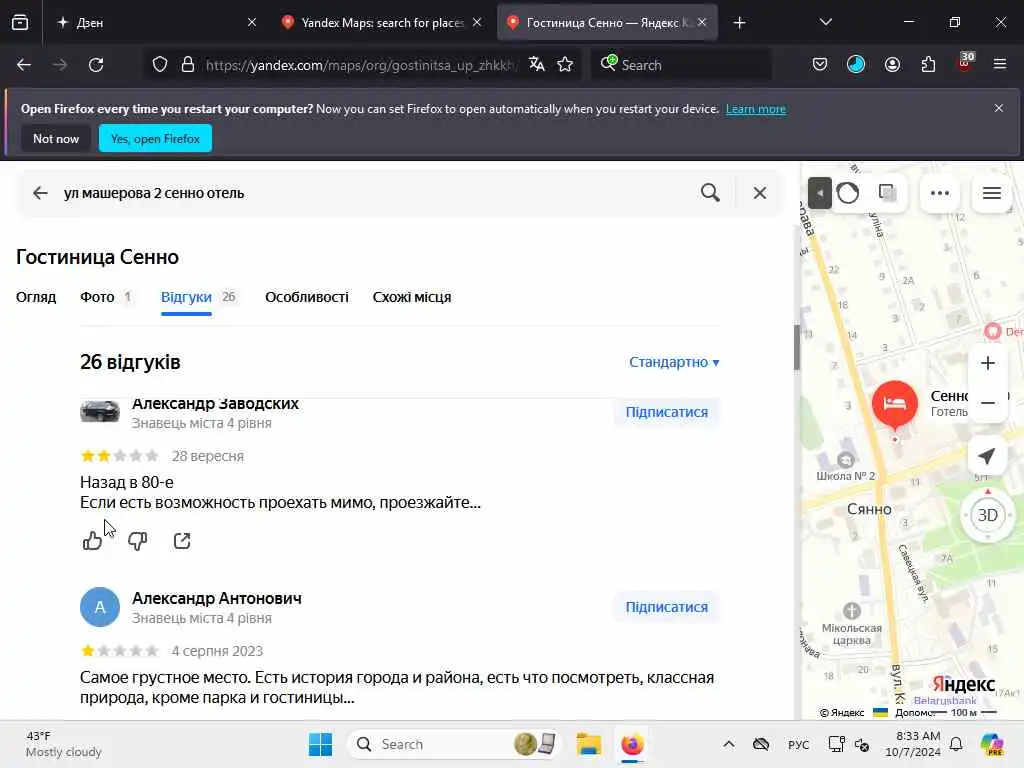Bookmark this page with the star

tap(565, 65)
